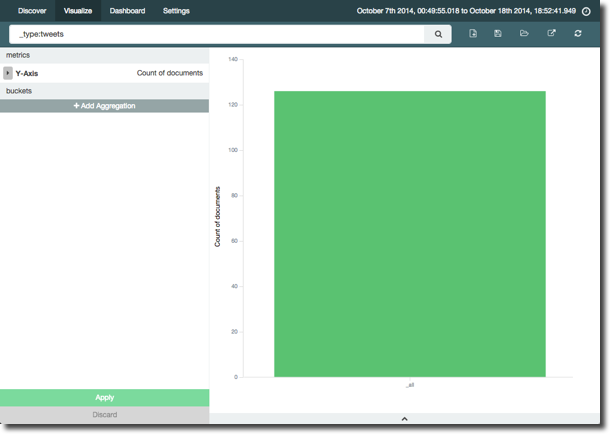
Task: Expand the bottom chevron under the chart
Action: [404, 418]
